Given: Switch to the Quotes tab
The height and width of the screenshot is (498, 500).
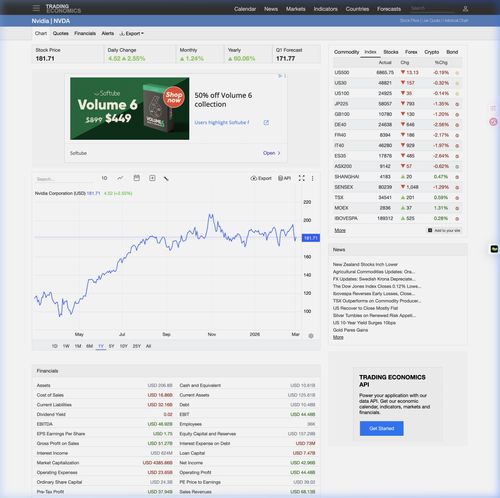Looking at the screenshot, I should click(61, 33).
